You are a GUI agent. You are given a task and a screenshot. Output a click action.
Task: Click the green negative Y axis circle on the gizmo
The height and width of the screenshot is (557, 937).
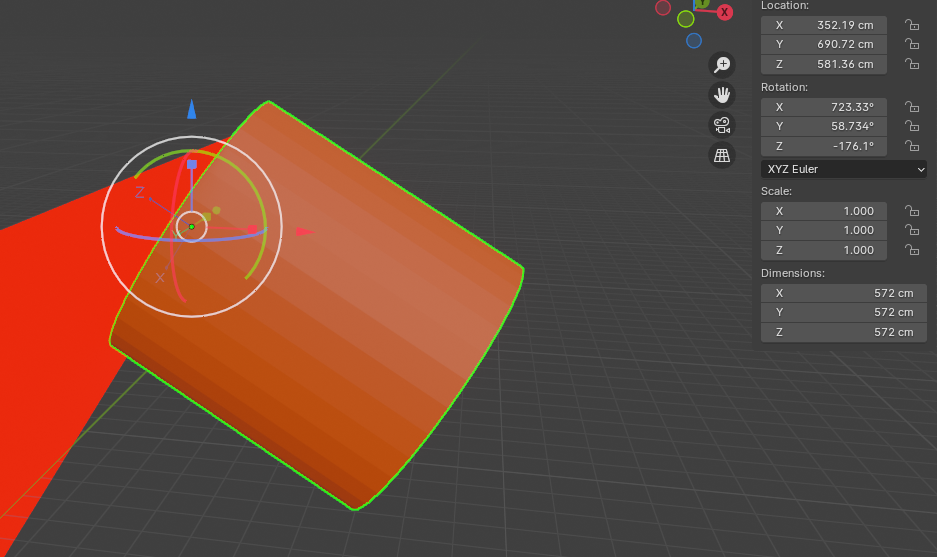pos(685,19)
